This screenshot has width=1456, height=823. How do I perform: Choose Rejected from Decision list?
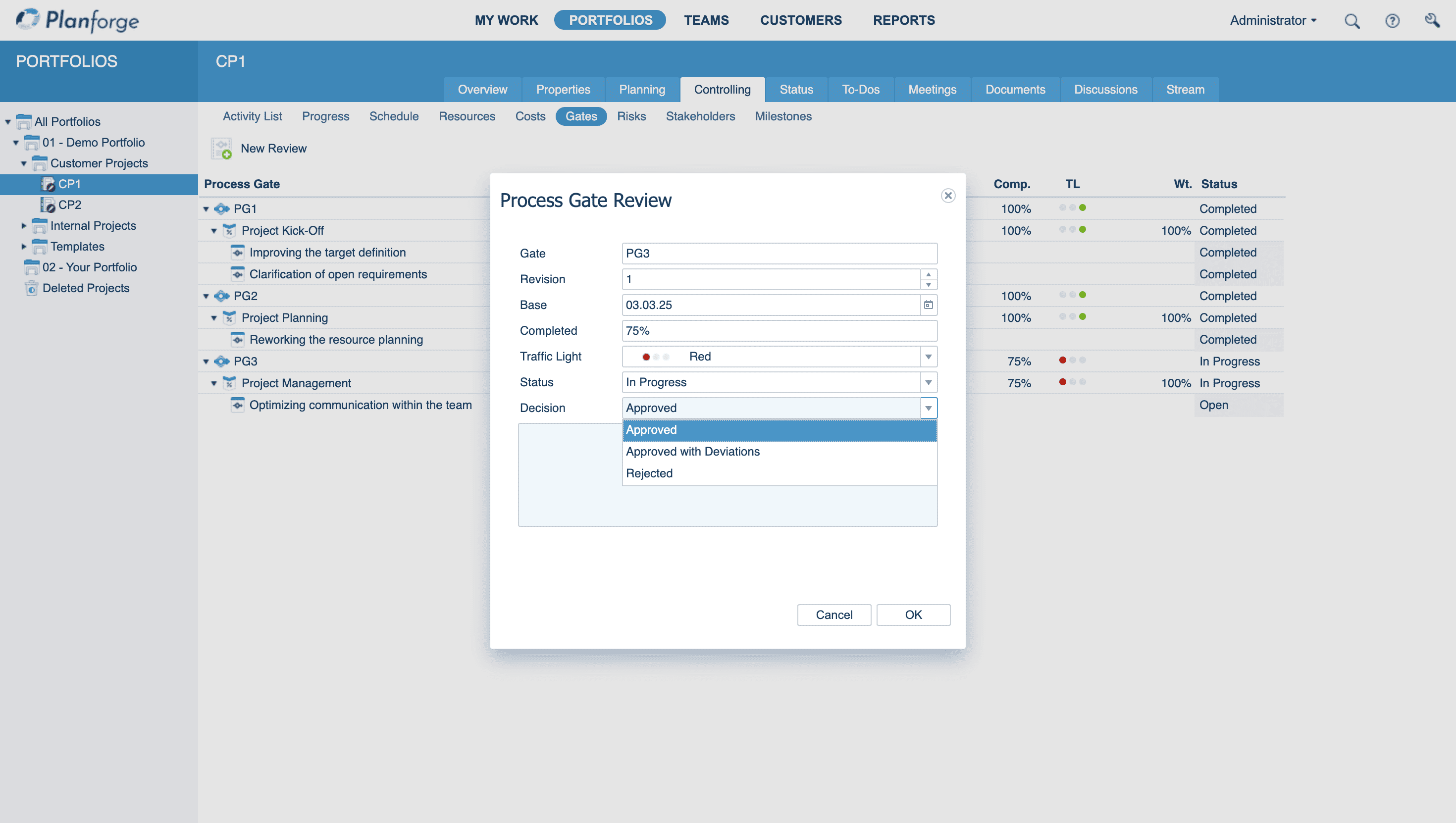tap(649, 474)
